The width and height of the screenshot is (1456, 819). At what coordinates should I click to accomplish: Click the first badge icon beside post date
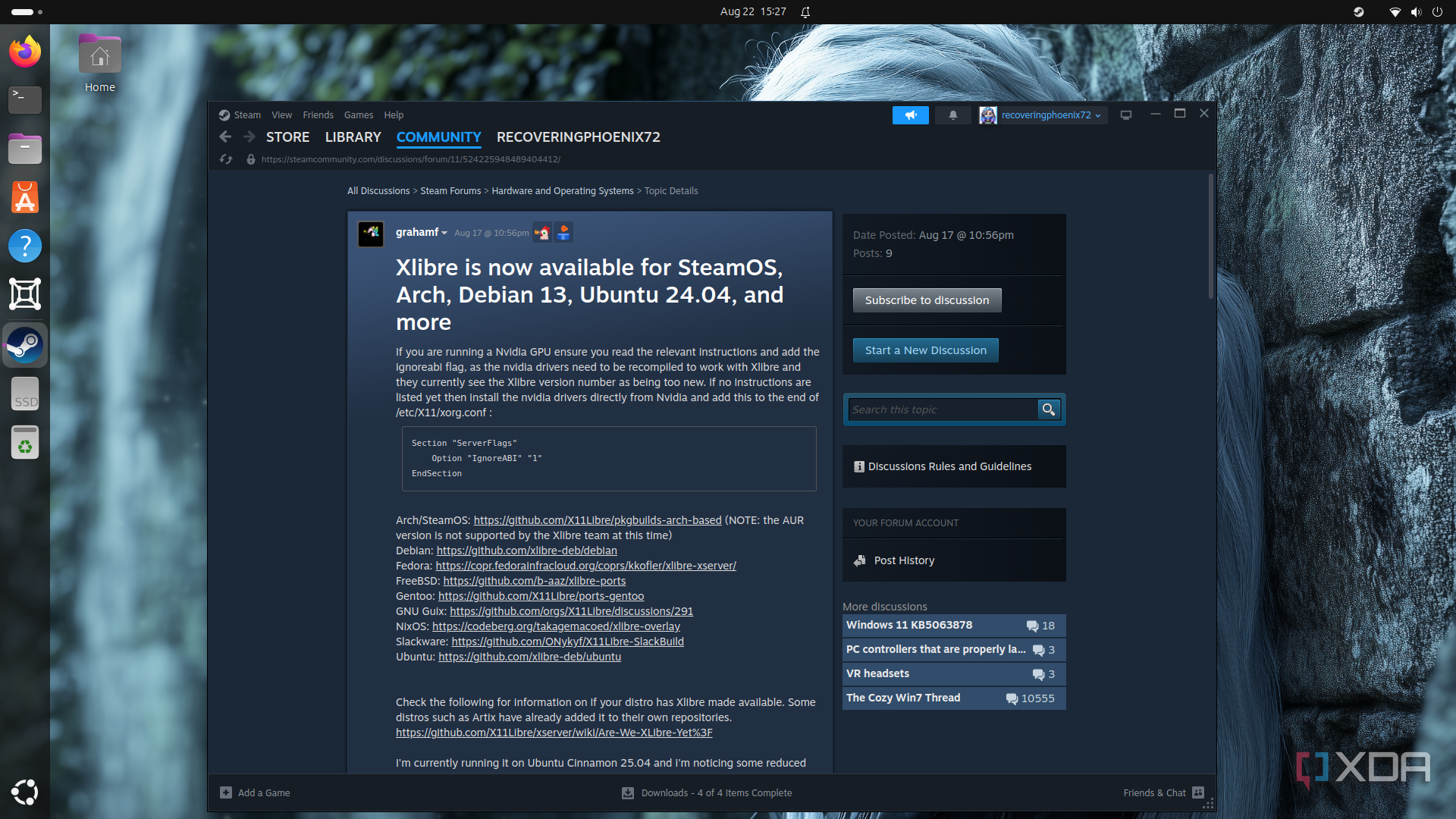[542, 233]
